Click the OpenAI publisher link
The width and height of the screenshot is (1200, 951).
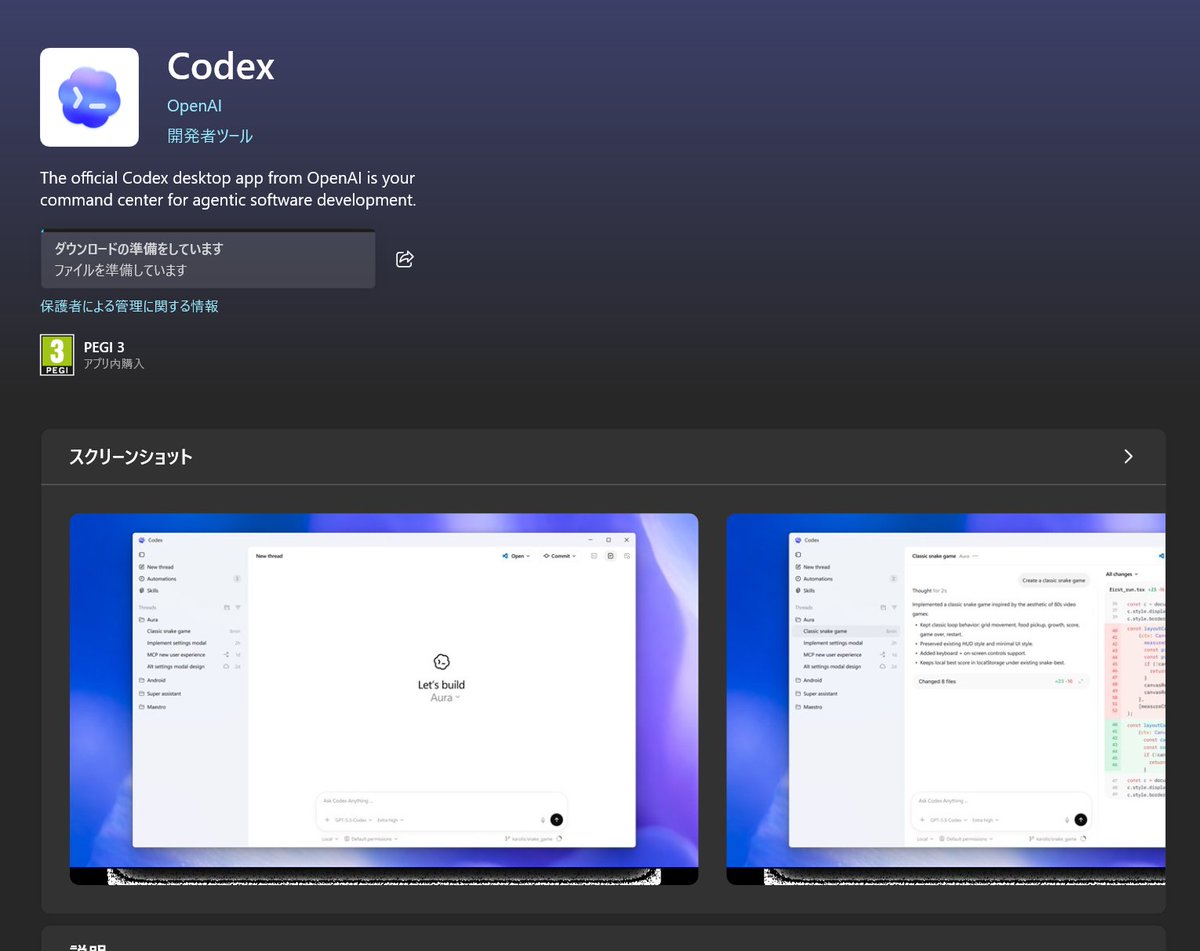(194, 105)
